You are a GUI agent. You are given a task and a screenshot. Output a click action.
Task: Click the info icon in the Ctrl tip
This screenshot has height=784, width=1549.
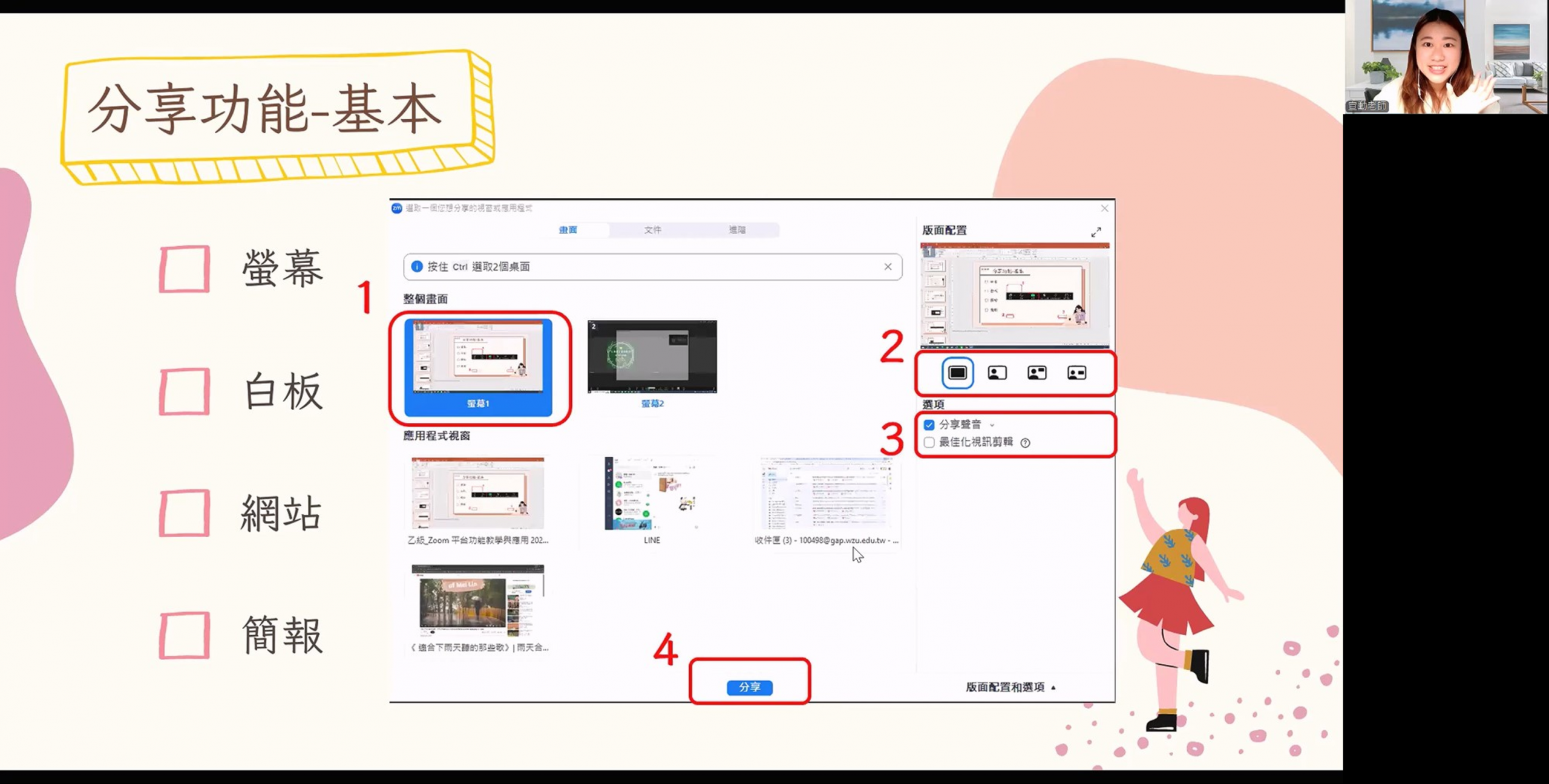coord(416,267)
